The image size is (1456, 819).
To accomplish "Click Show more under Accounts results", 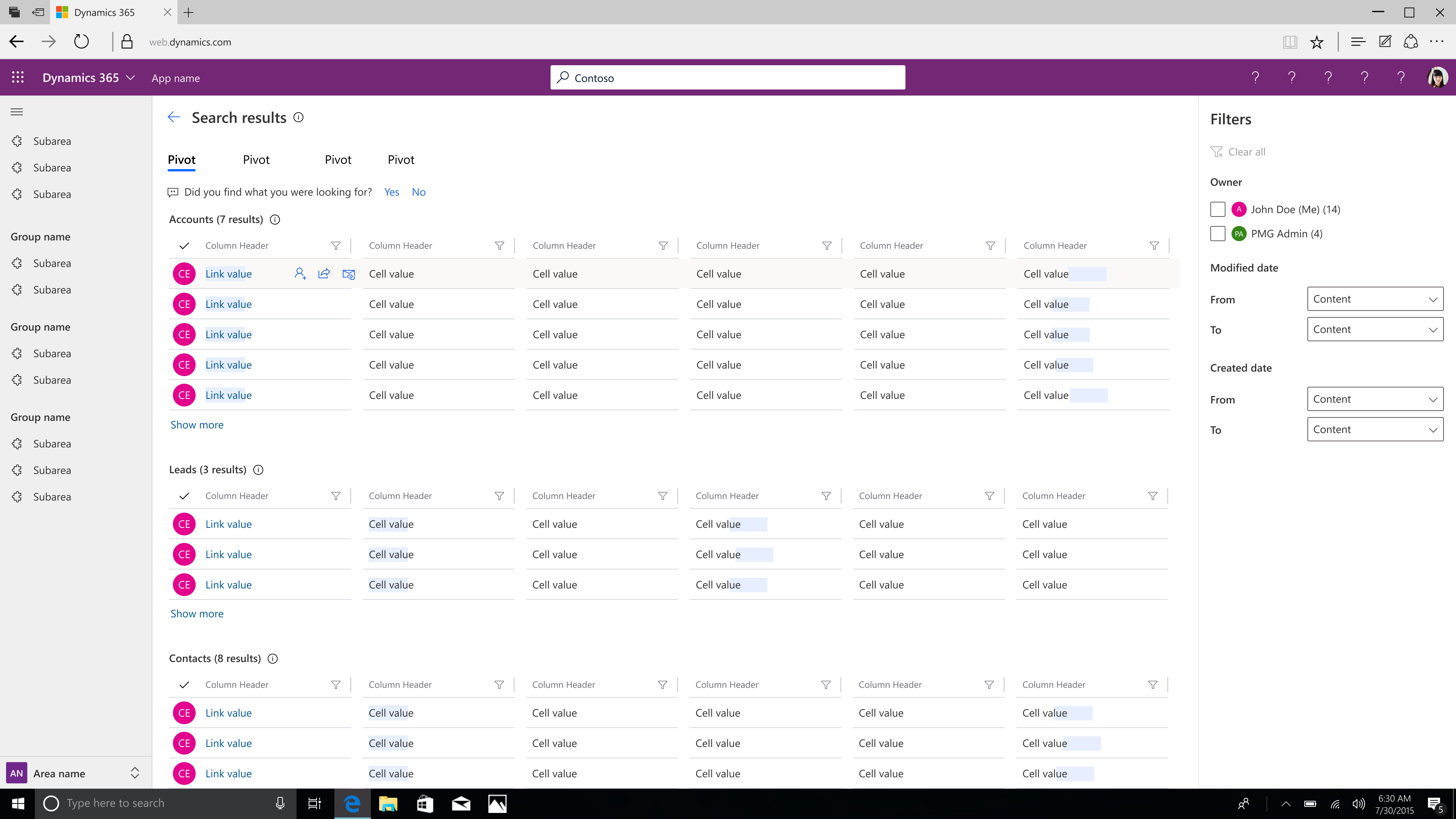I will [197, 424].
